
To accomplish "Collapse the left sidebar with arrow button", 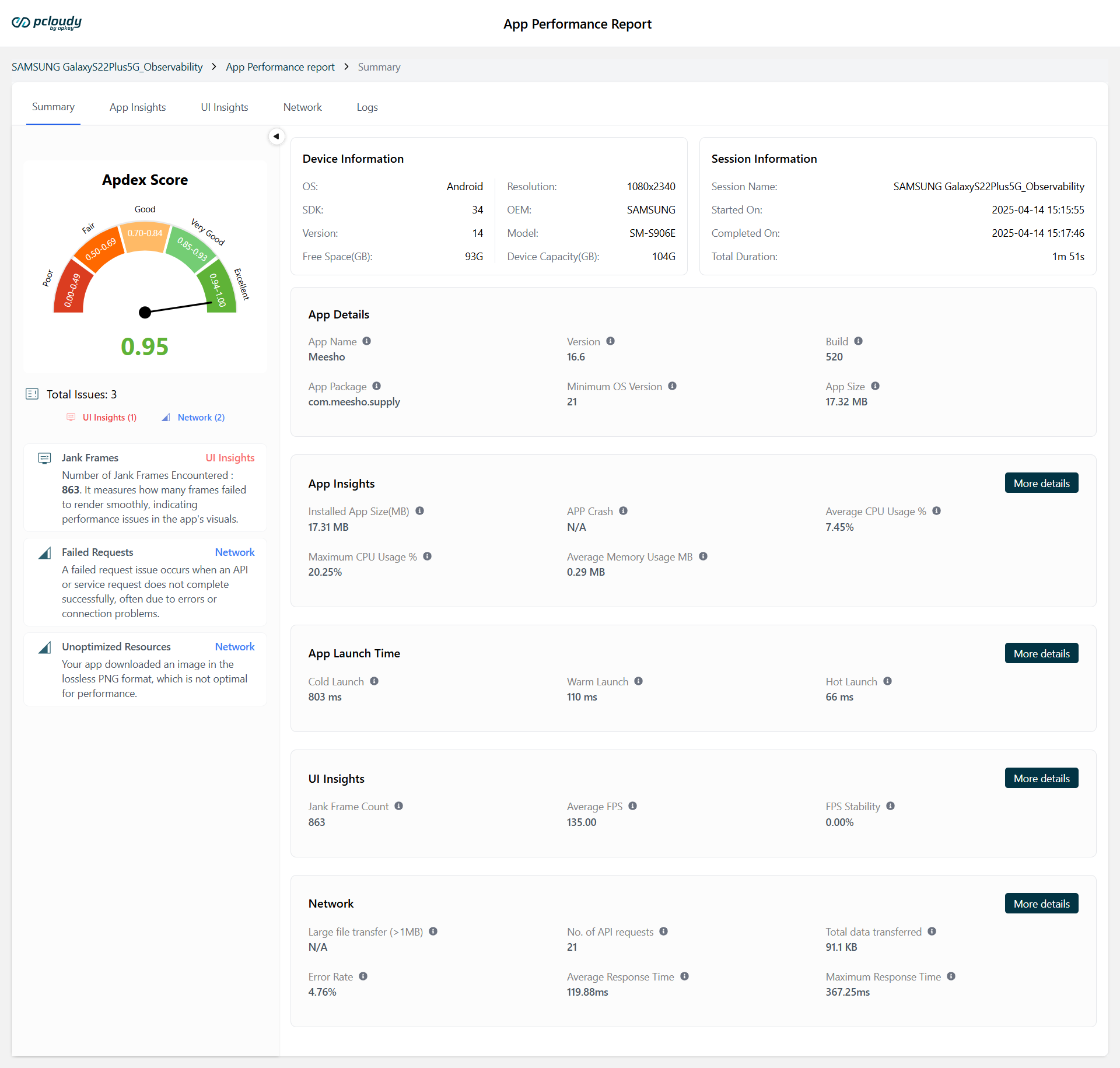I will point(276,136).
